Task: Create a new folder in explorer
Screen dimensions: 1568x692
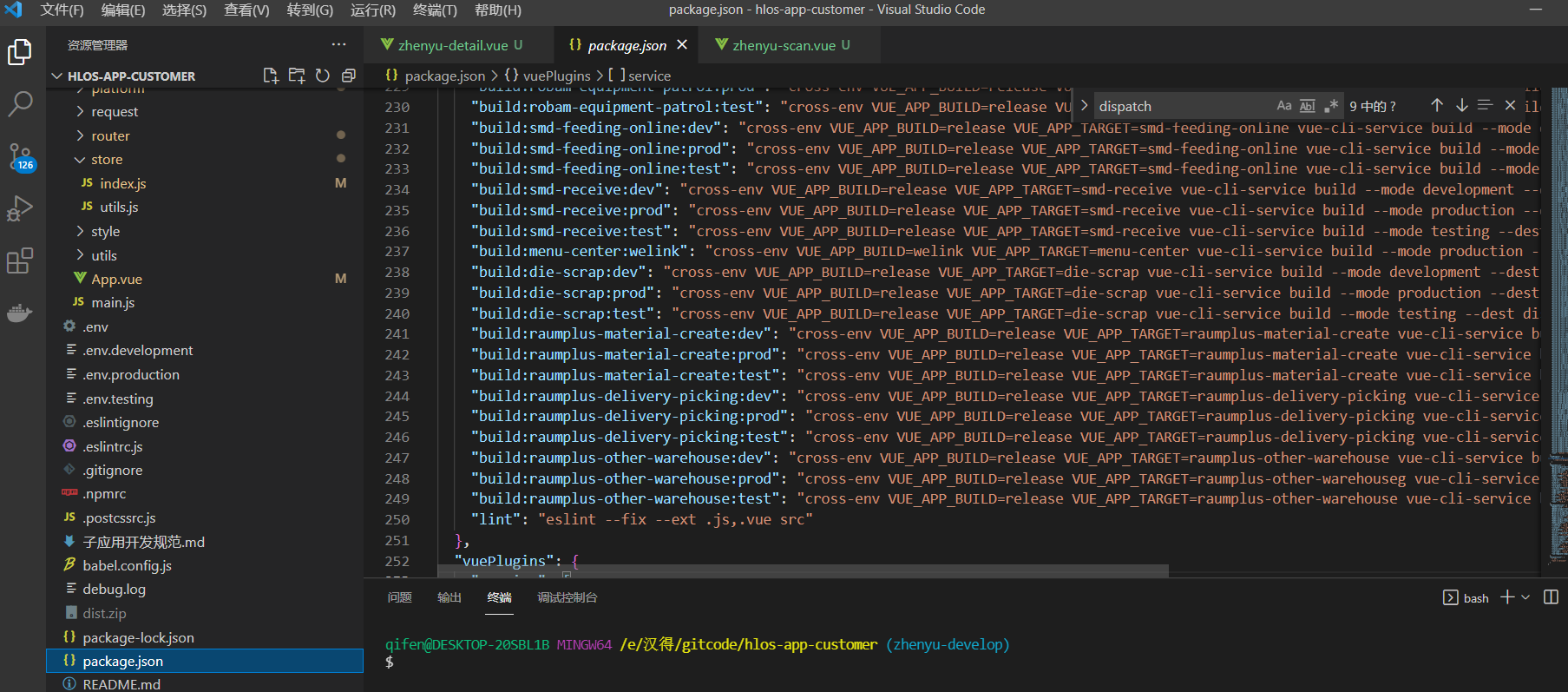Action: pyautogui.click(x=297, y=76)
